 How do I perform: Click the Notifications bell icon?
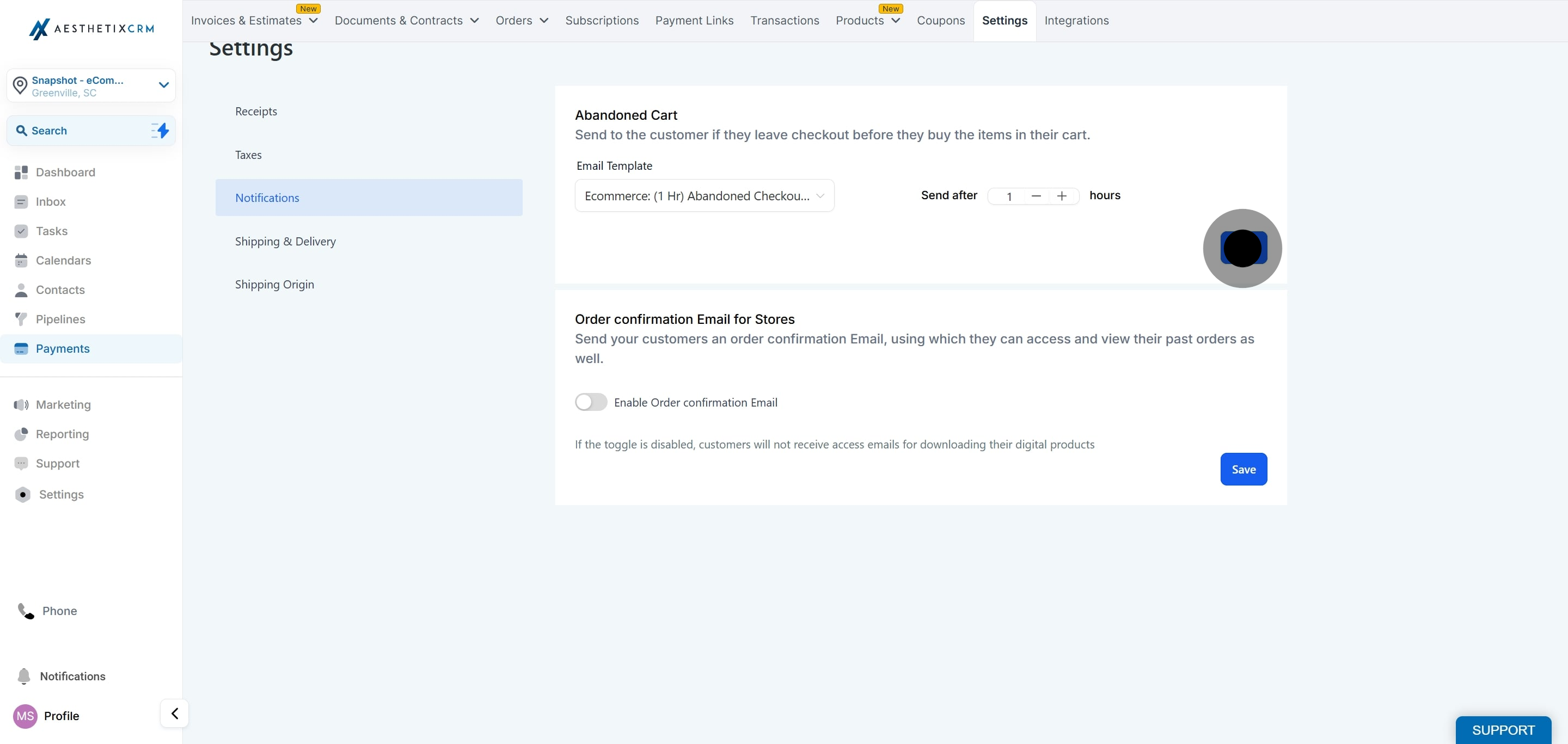pos(24,677)
